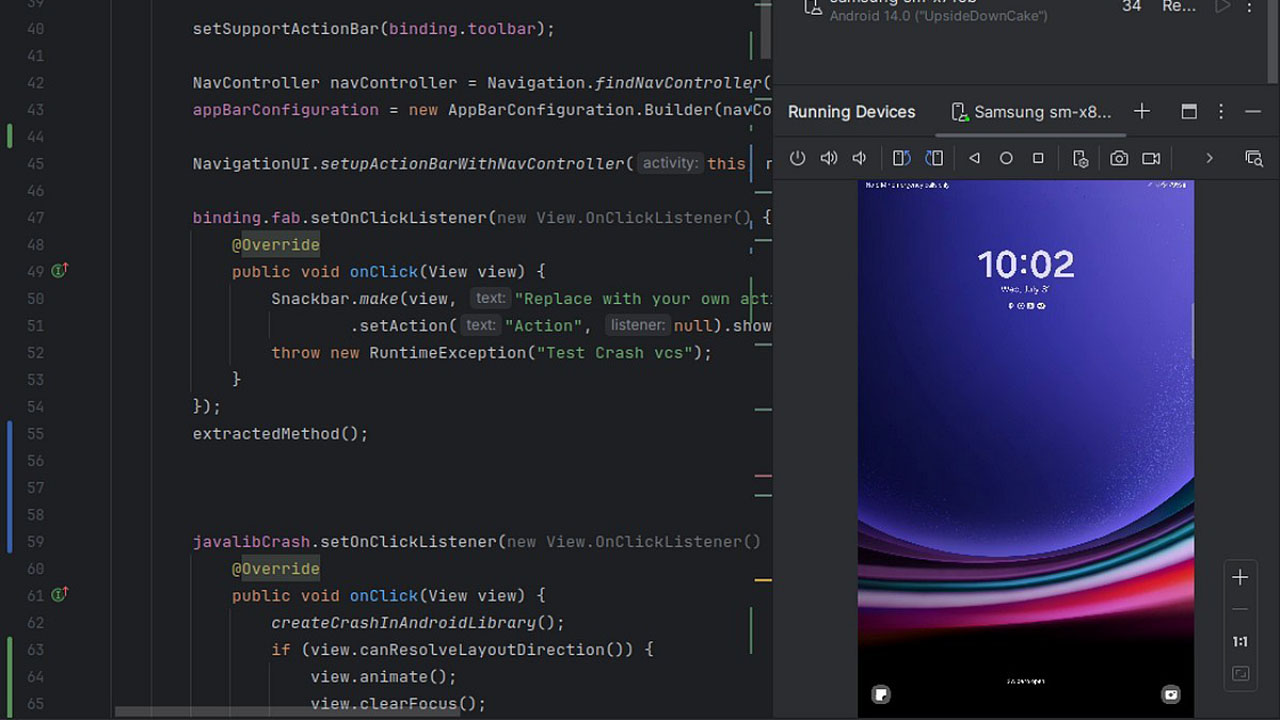Viewport: 1280px width, 720px height.
Task: Take a device screenshot with camera icon
Action: point(1119,158)
